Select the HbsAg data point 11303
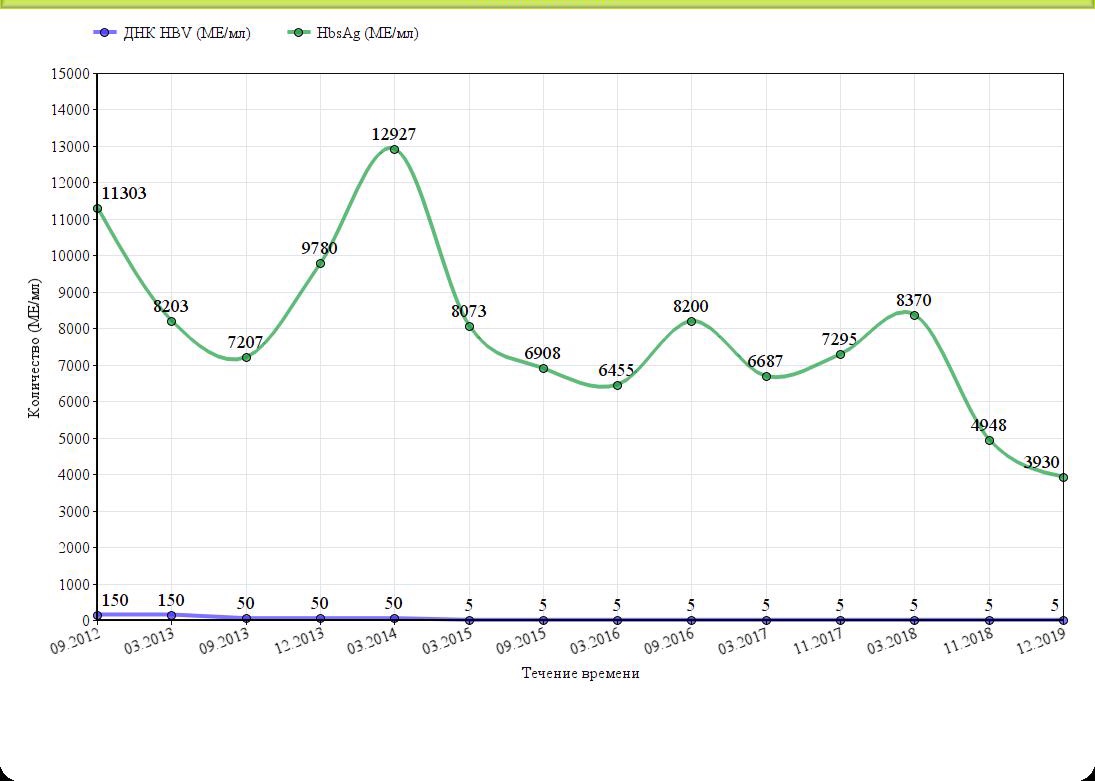Image resolution: width=1095 pixels, height=781 pixels. pyautogui.click(x=97, y=208)
